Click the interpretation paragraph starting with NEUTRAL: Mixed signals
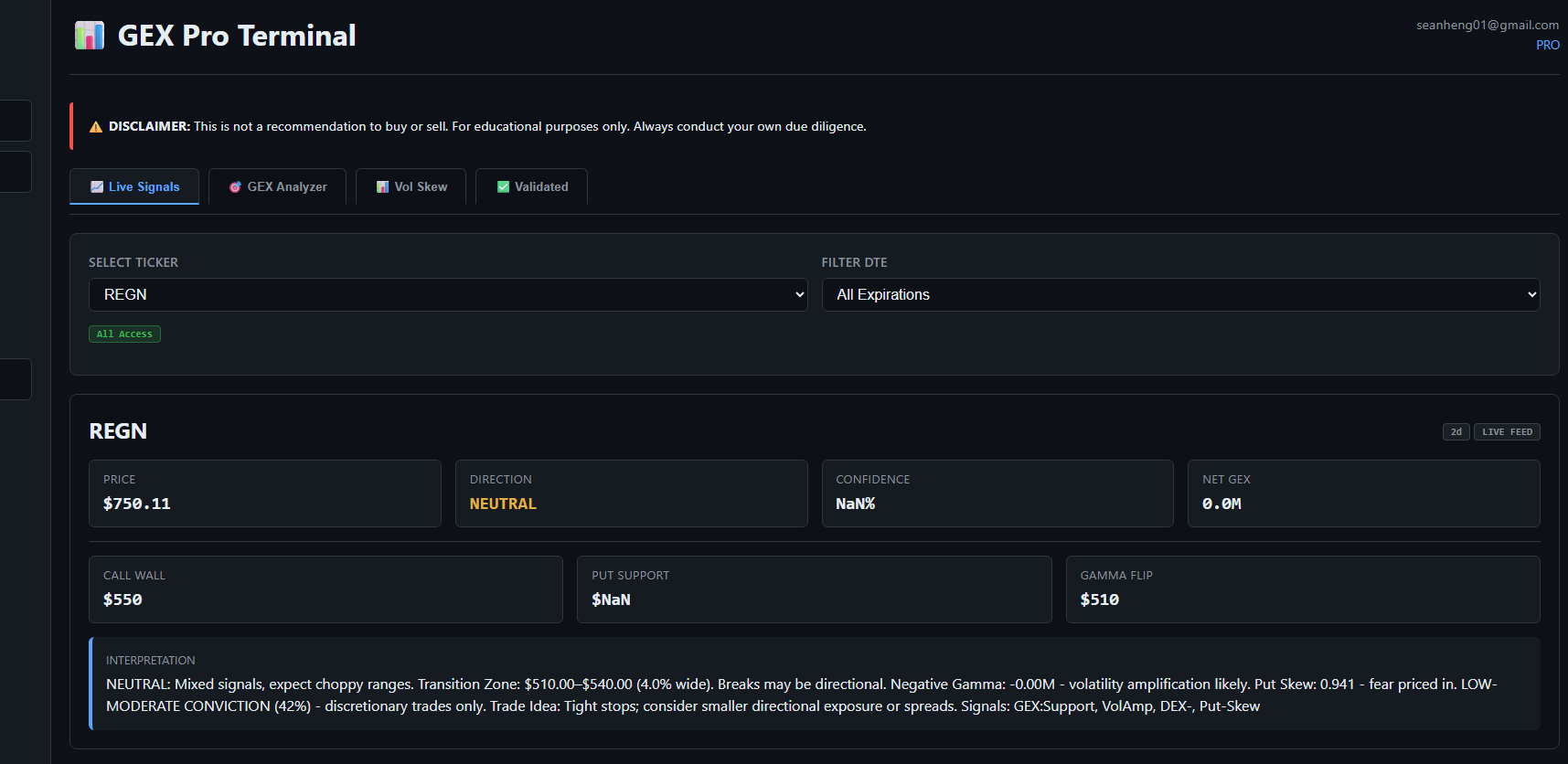Screen dimensions: 1568x764 (802, 695)
